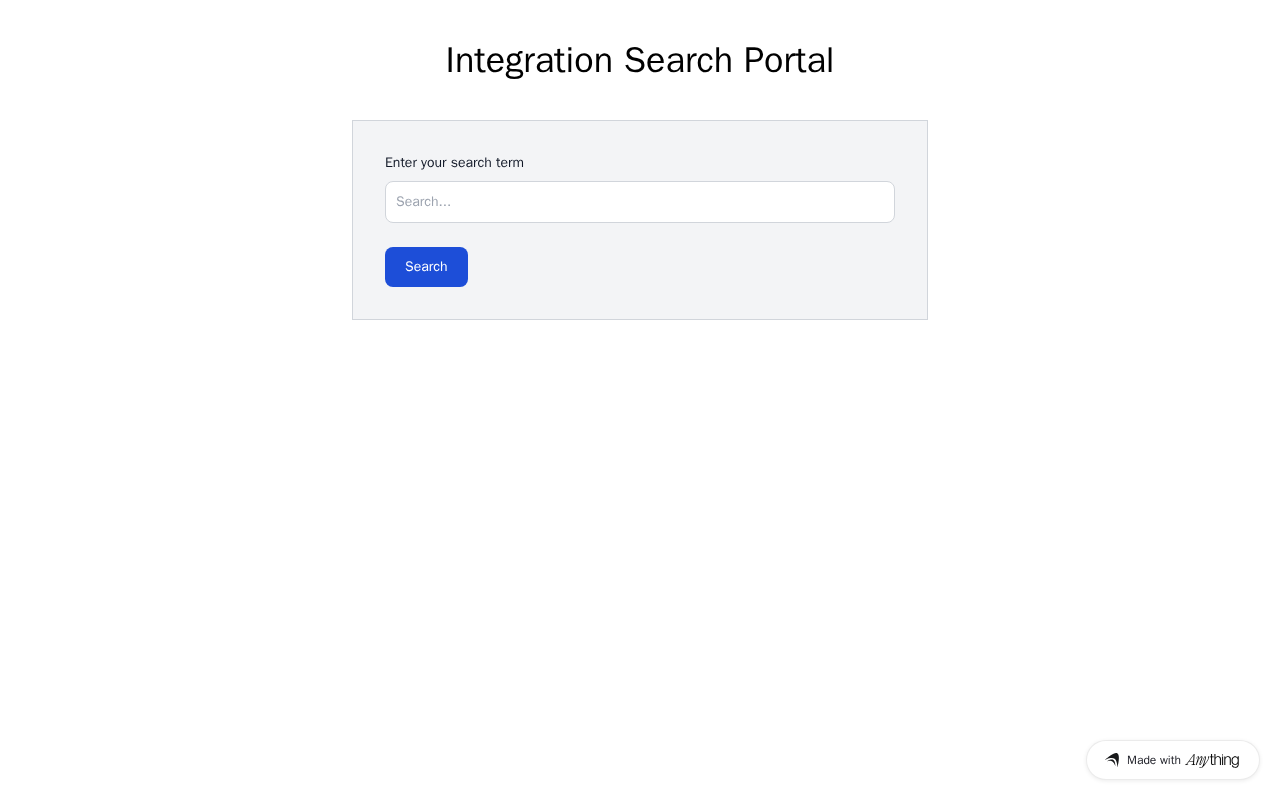The height and width of the screenshot is (800, 1280).
Task: Click the word "Portal" in the title
Action: coord(788,60)
